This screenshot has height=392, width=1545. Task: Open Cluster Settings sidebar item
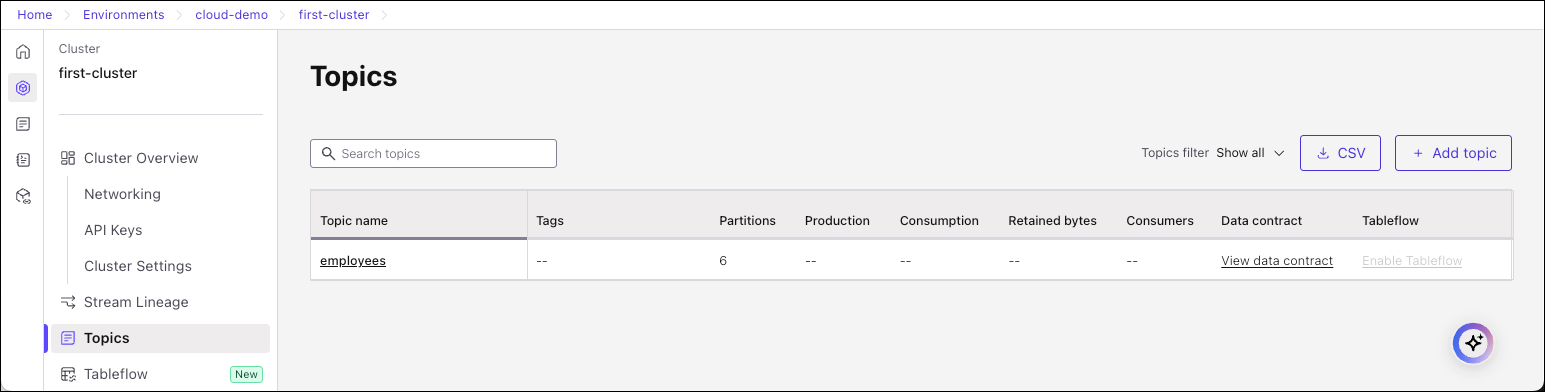[138, 266]
